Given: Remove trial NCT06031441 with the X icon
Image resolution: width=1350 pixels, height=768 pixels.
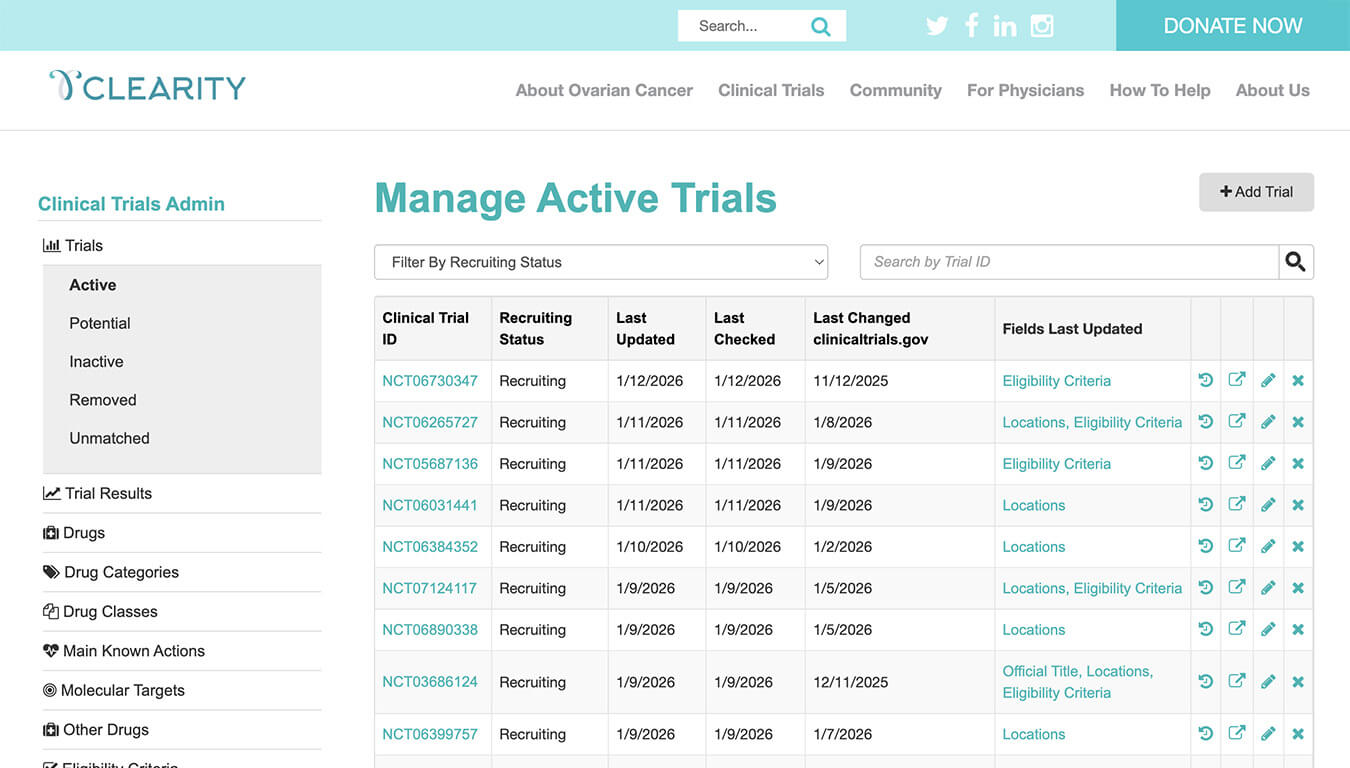Looking at the screenshot, I should 1298,505.
